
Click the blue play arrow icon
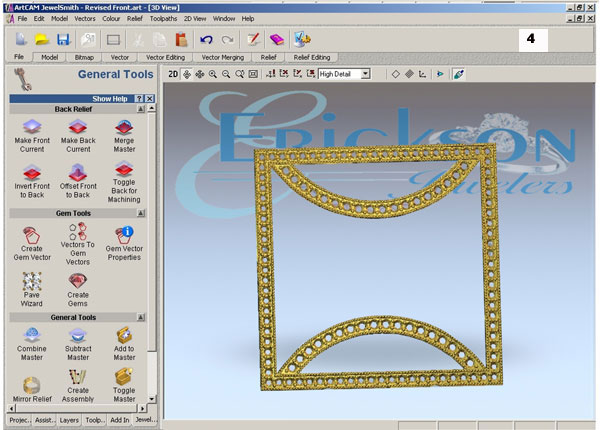coord(440,74)
